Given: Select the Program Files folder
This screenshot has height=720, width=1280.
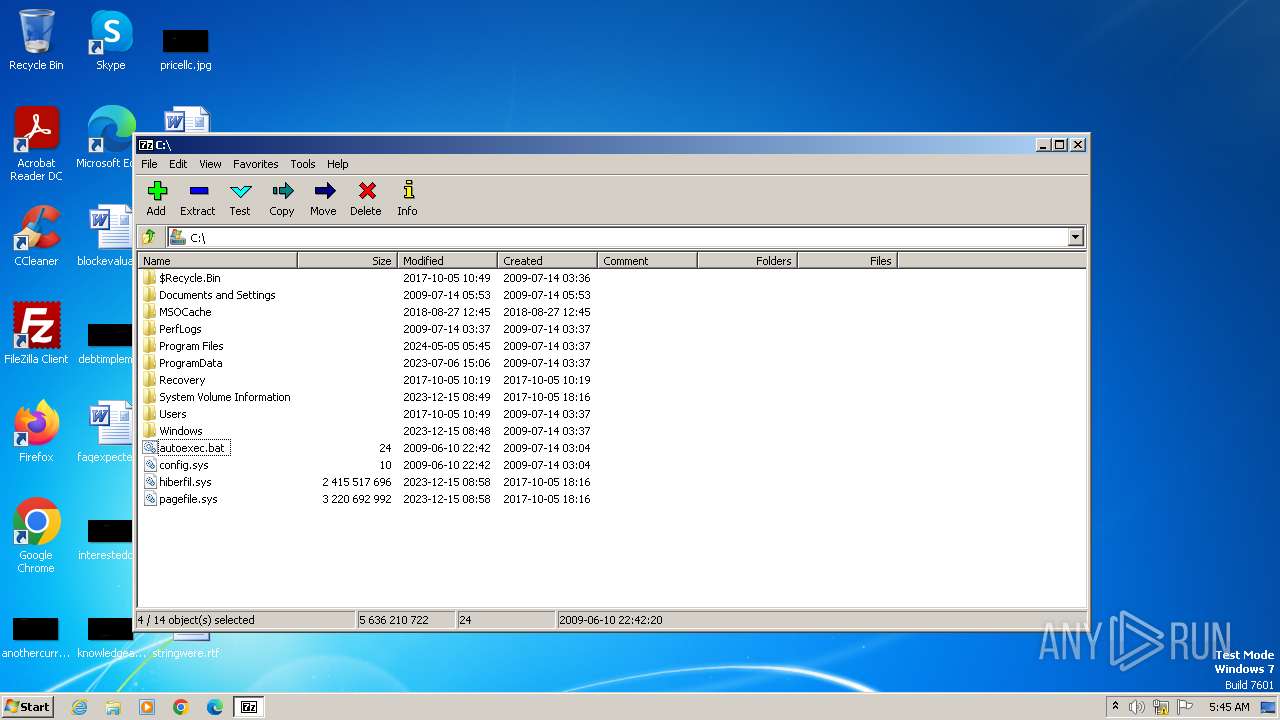Looking at the screenshot, I should tap(191, 346).
